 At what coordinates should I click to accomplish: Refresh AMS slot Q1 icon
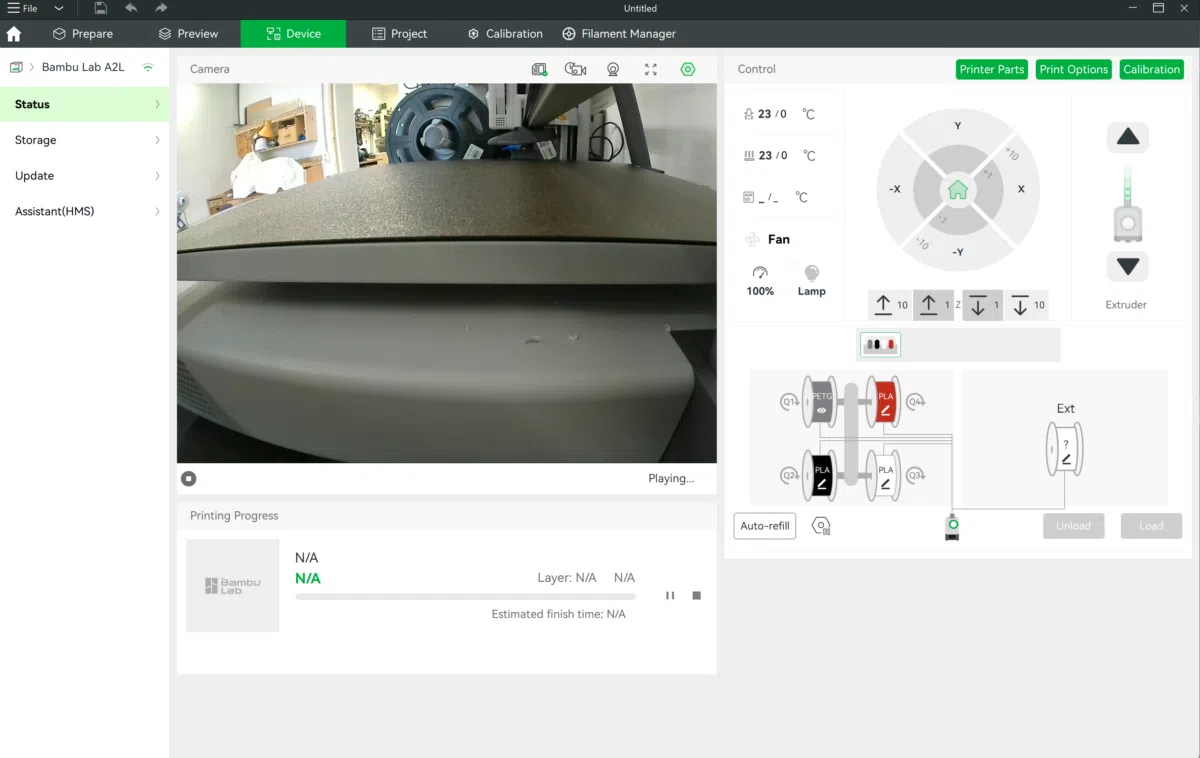coord(790,402)
